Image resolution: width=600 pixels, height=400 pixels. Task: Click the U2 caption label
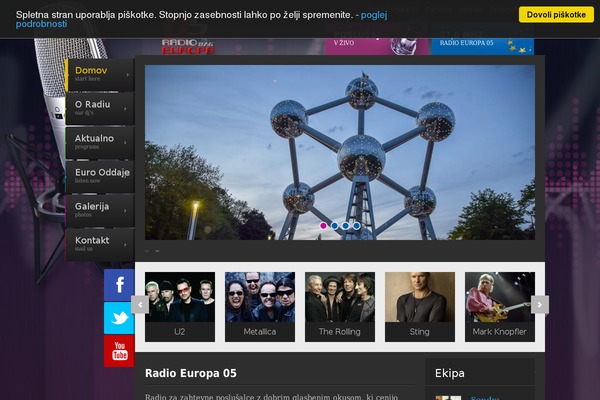(180, 332)
